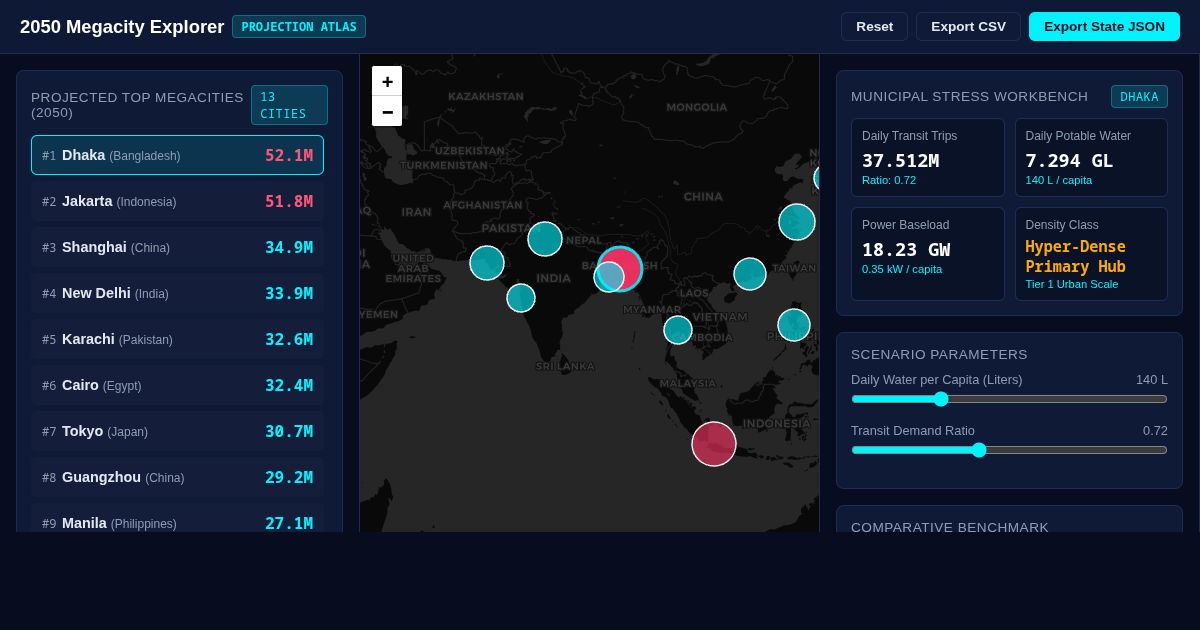
Task: Choose Cairo (Egypt) from the list
Action: pos(177,385)
